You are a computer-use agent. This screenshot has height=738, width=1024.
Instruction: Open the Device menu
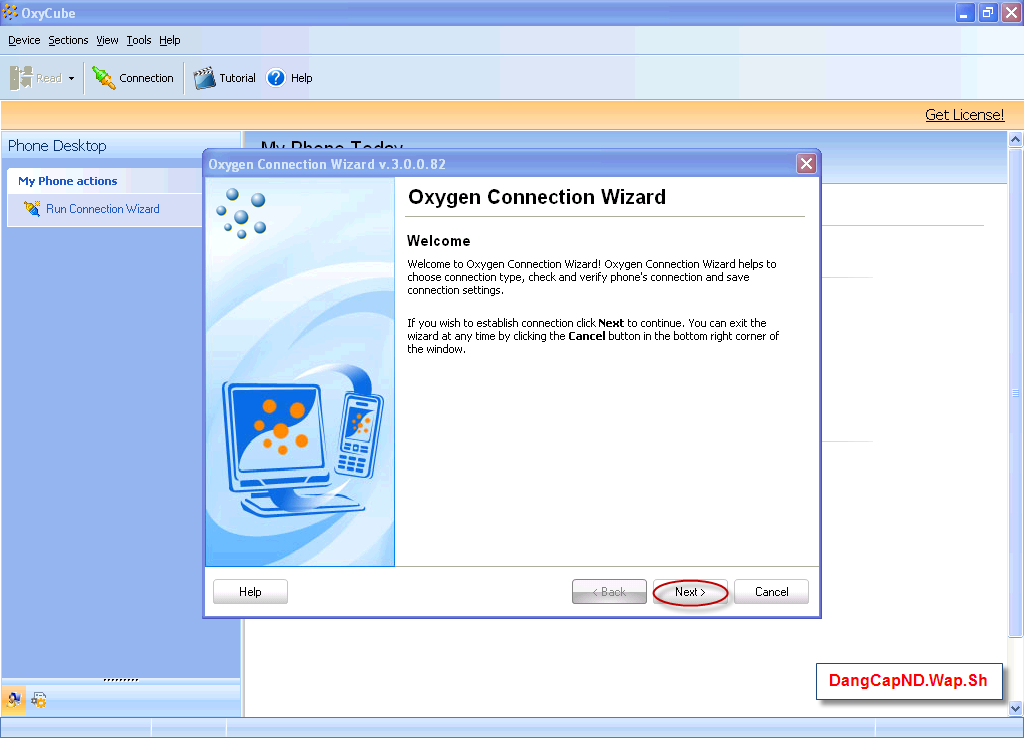[x=24, y=40]
